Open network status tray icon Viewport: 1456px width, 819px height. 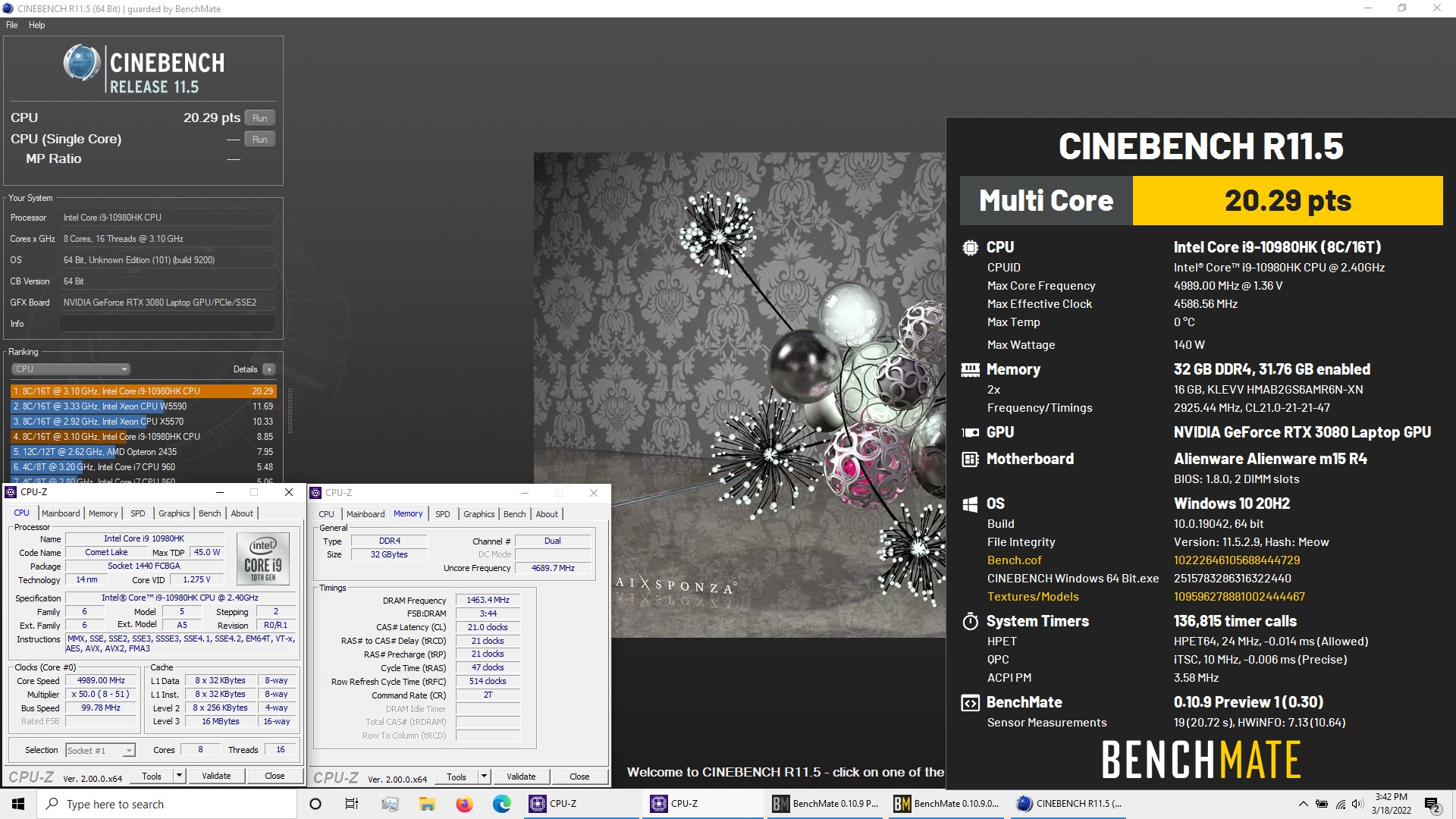1340,804
